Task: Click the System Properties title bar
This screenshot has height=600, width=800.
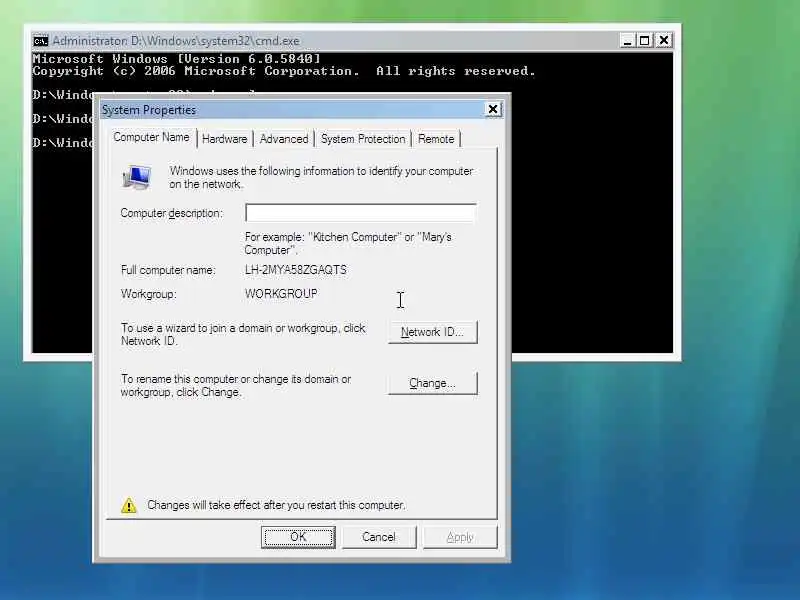Action: click(x=301, y=110)
